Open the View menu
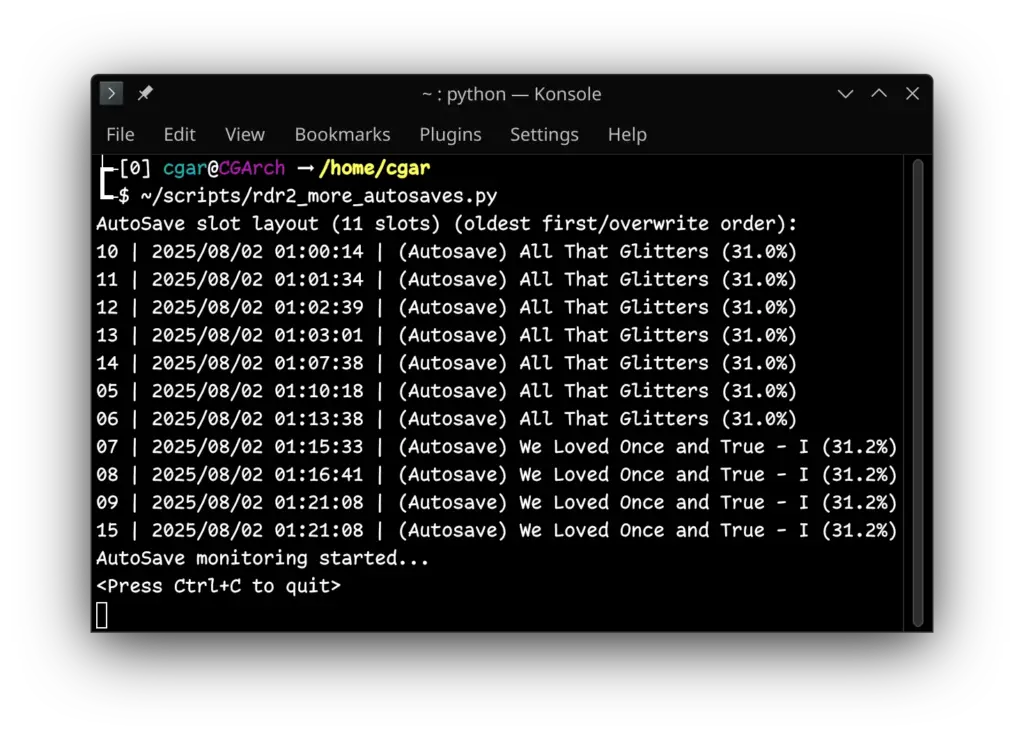Viewport: 1024px width, 740px height. click(244, 134)
